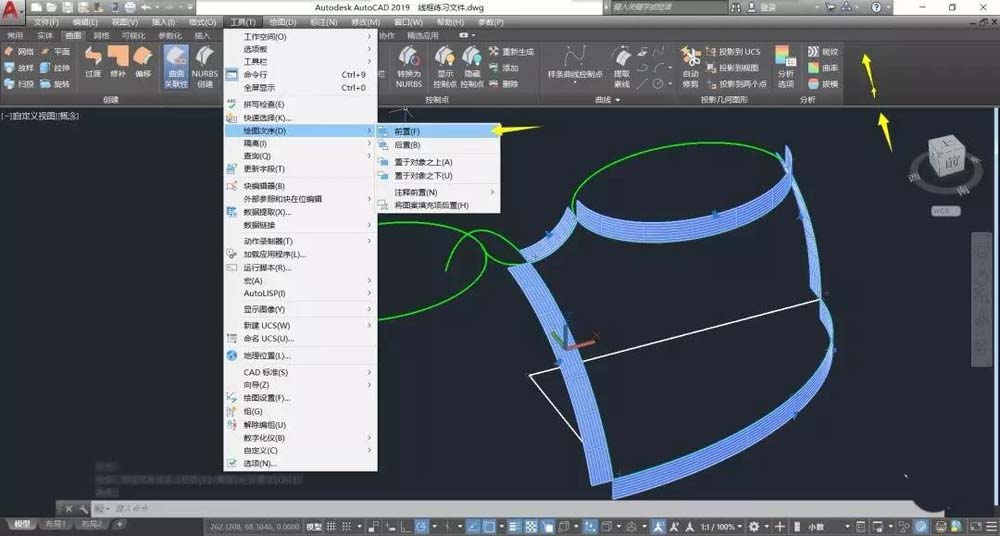Select the 拉伸 (Extrude) tool
The height and width of the screenshot is (536, 1000).
point(55,68)
